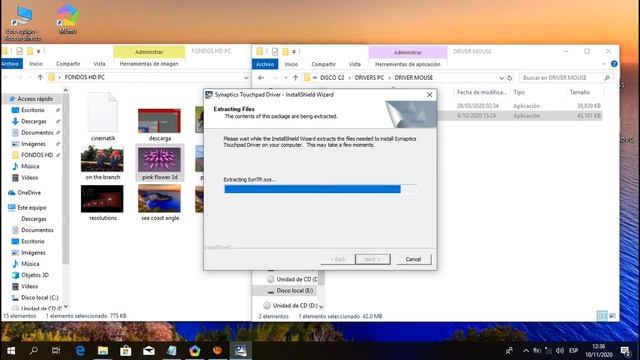The height and width of the screenshot is (360, 640).
Task: Expand the ribbon in DRIVER MOUSE window
Action: pos(604,64)
